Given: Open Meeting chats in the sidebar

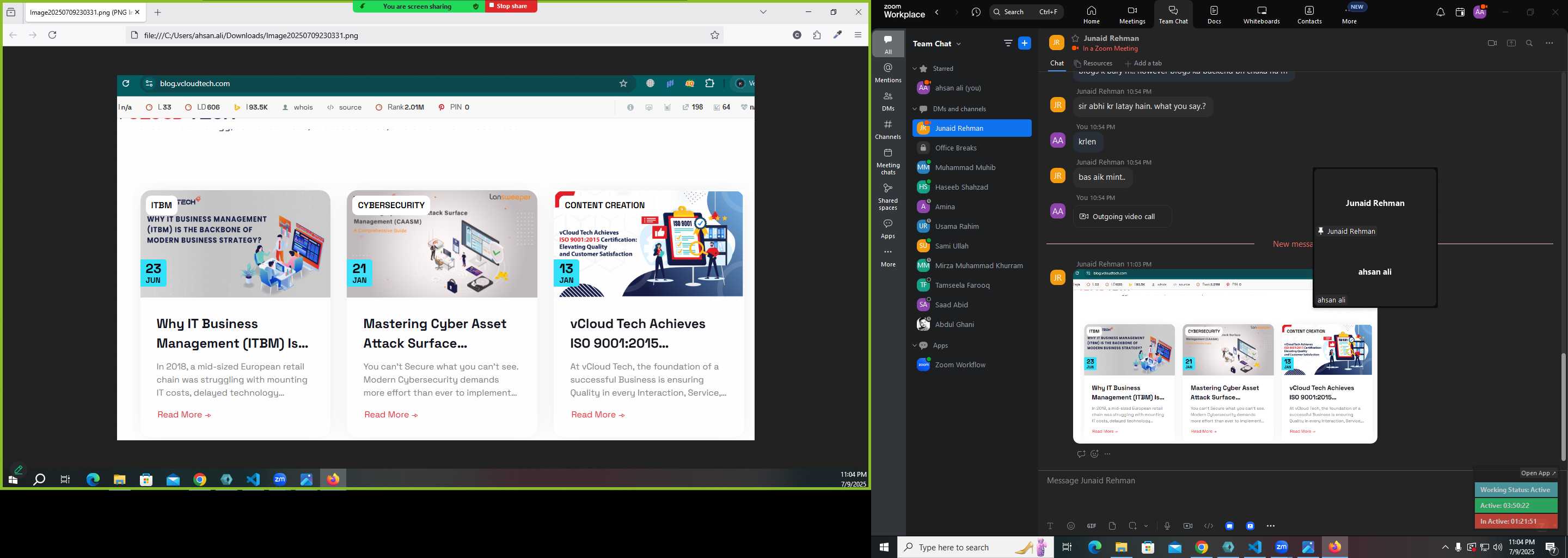Looking at the screenshot, I should pos(888,161).
